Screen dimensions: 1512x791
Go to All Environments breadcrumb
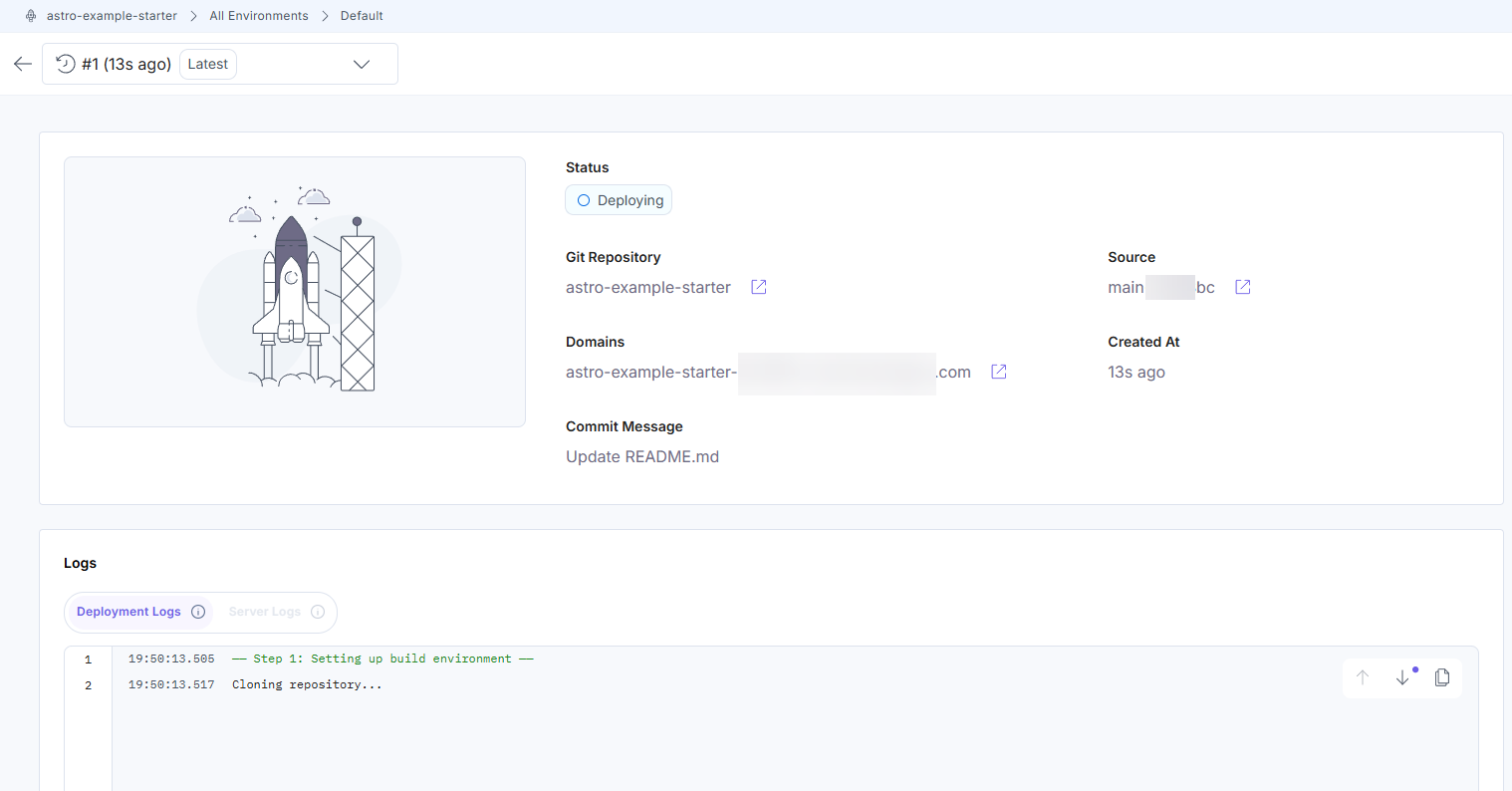pos(259,16)
